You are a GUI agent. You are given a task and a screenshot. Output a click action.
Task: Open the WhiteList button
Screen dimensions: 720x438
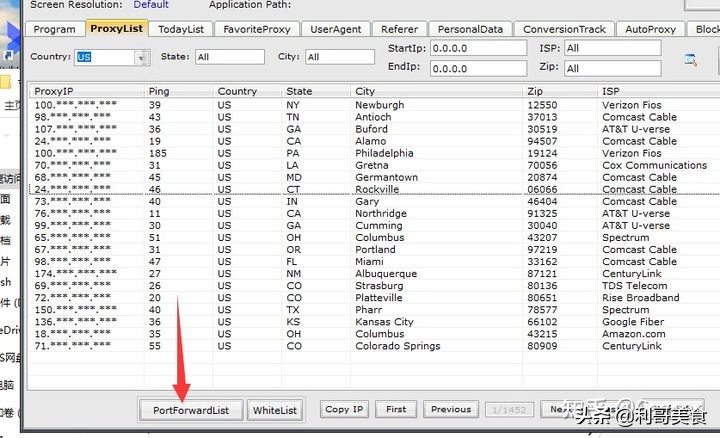[x=275, y=410]
